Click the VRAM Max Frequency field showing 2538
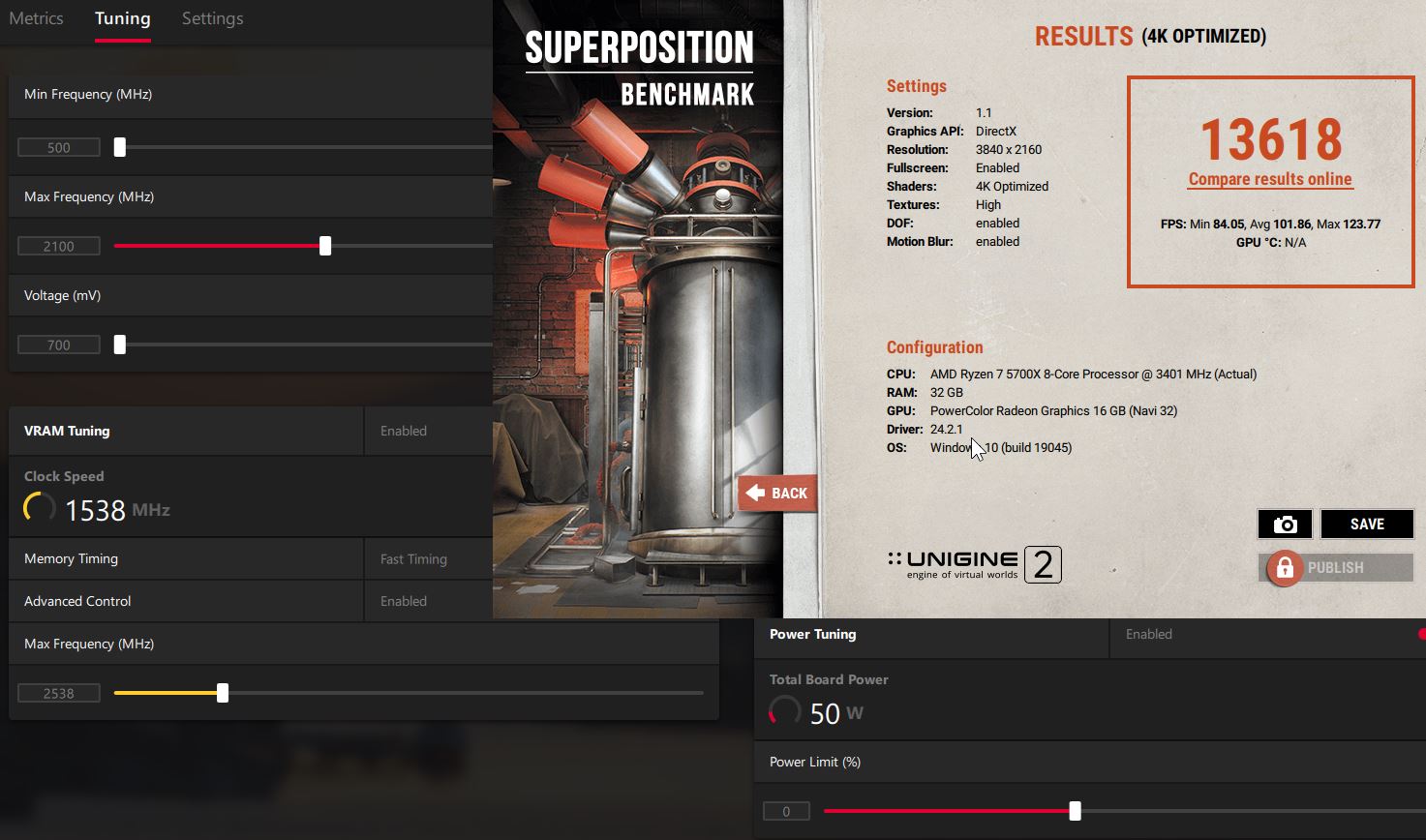Viewport: 1426px width, 840px height. tap(59, 693)
